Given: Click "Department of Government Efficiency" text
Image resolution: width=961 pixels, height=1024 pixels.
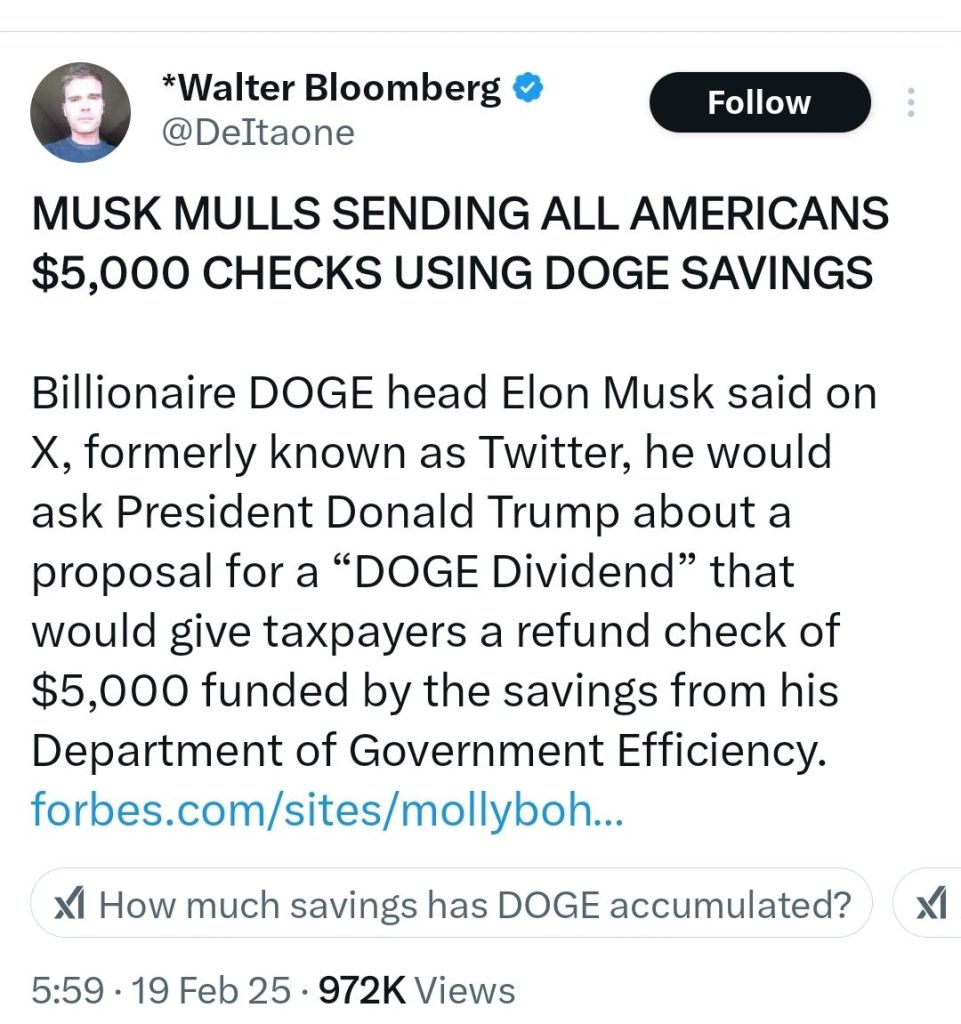Looking at the screenshot, I should (x=429, y=750).
